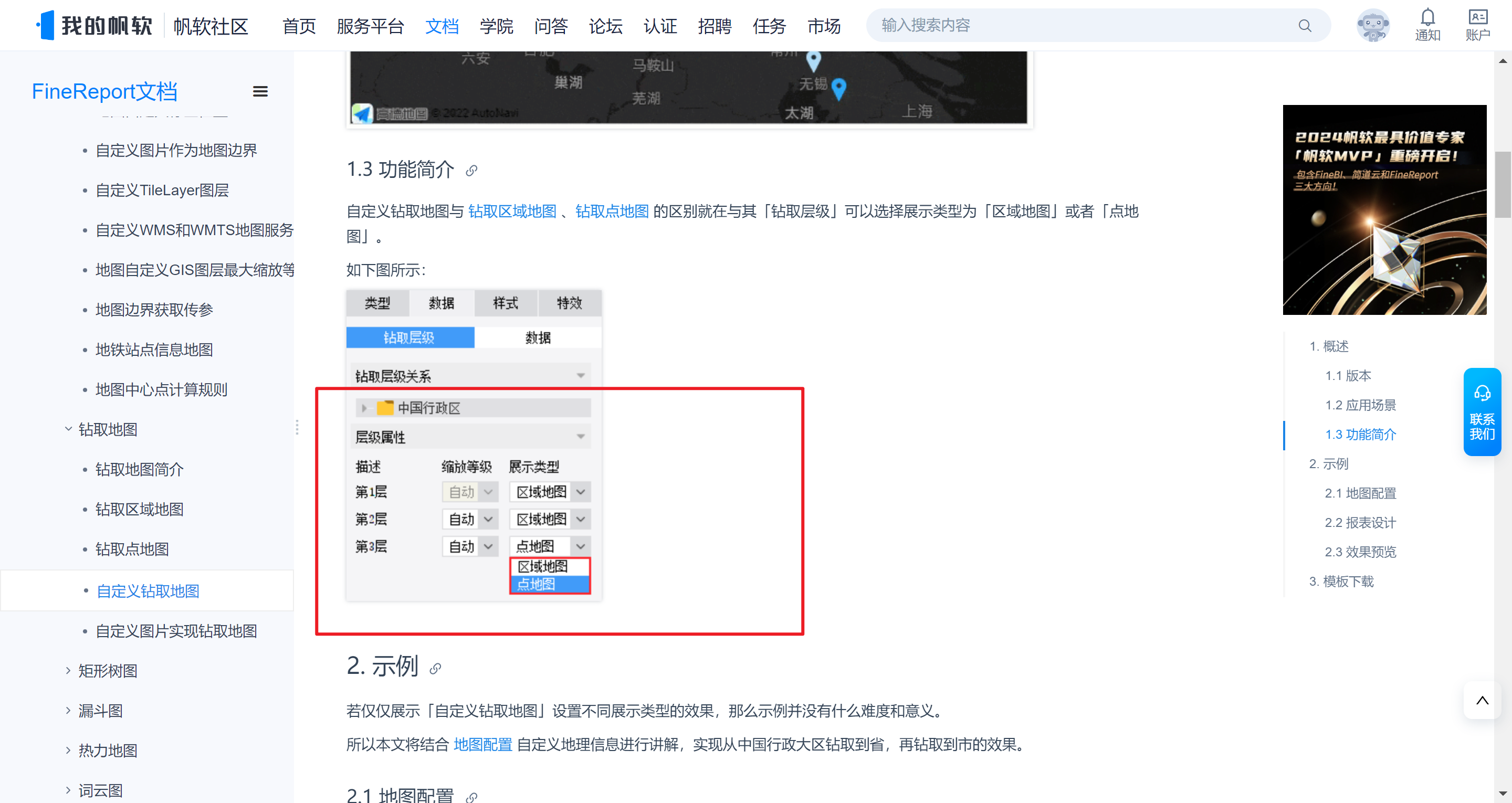Open 地铁站点信息地图 sidebar item
The width and height of the screenshot is (1512, 803).
154,350
